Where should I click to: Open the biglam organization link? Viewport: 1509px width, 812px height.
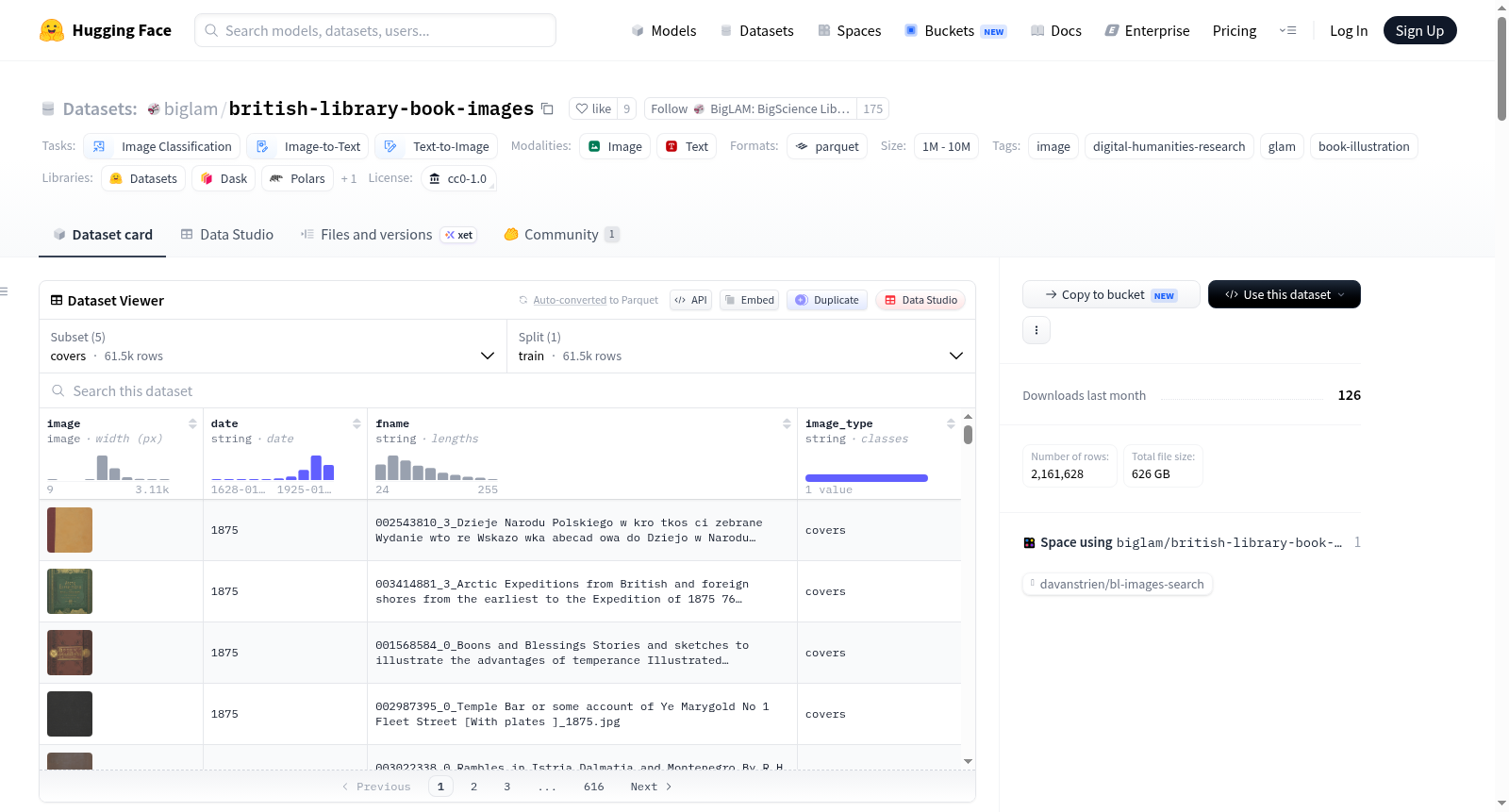pyautogui.click(x=191, y=108)
